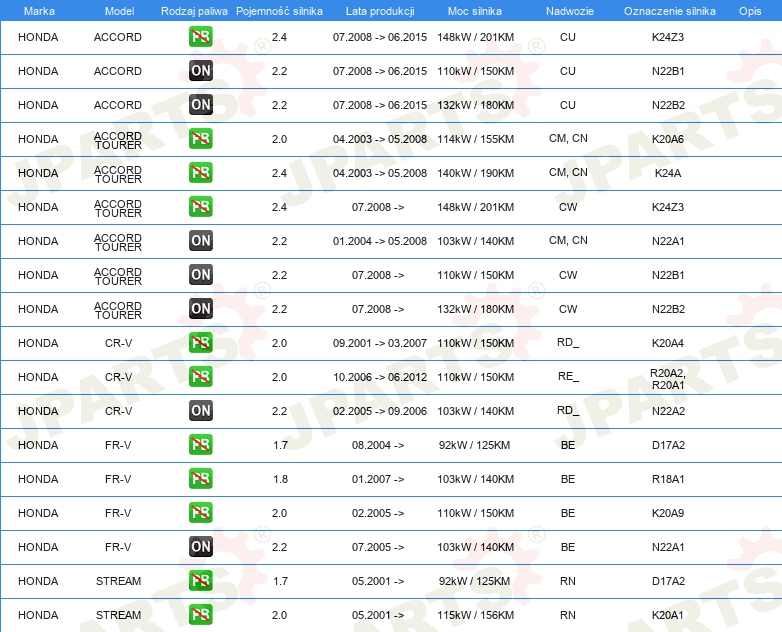Click the production date 01.2007 ->
Screen dimensions: 782x632
click(378, 478)
